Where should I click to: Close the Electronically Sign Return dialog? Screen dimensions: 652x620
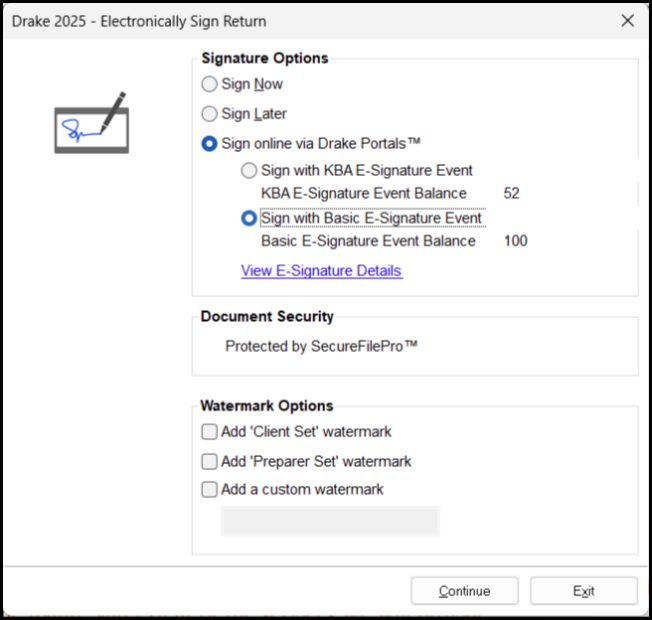click(x=627, y=21)
